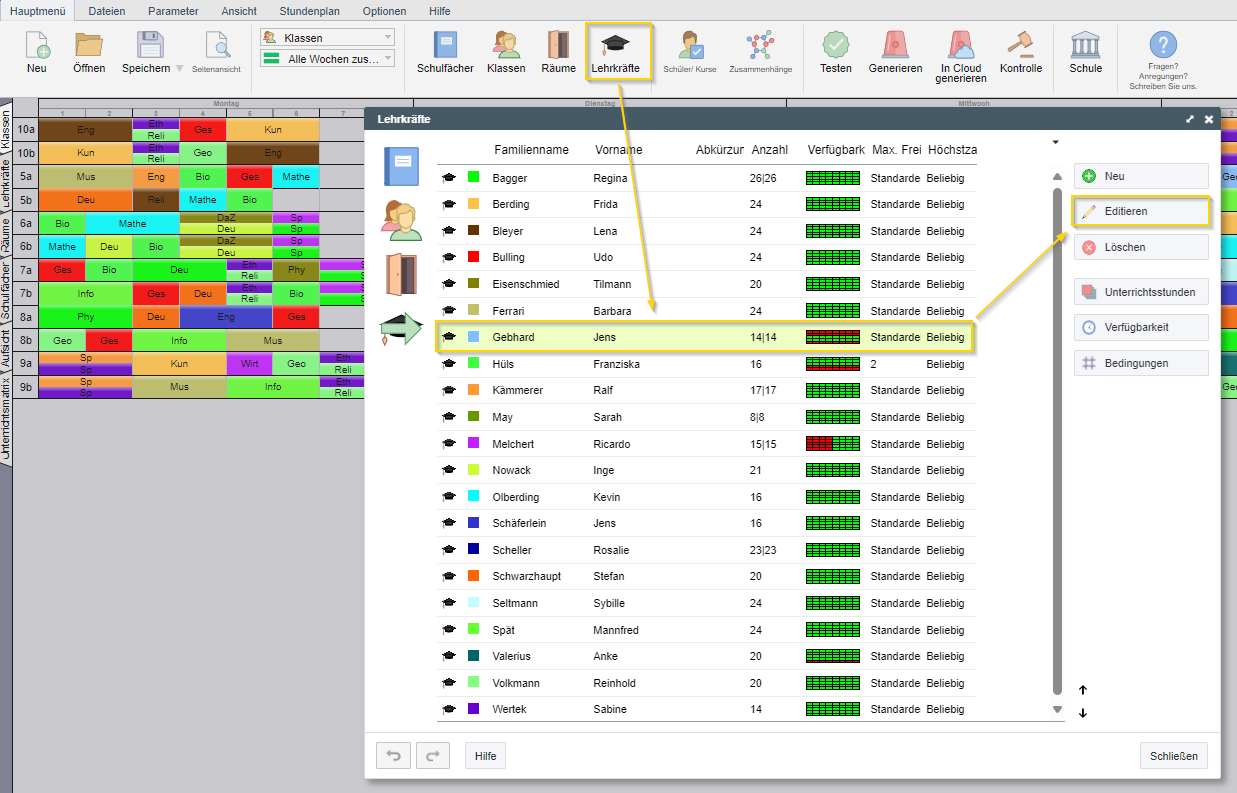This screenshot has height=793, width=1237.
Task: Expand the Lehrkräfte dialog window
Action: click(1190, 119)
